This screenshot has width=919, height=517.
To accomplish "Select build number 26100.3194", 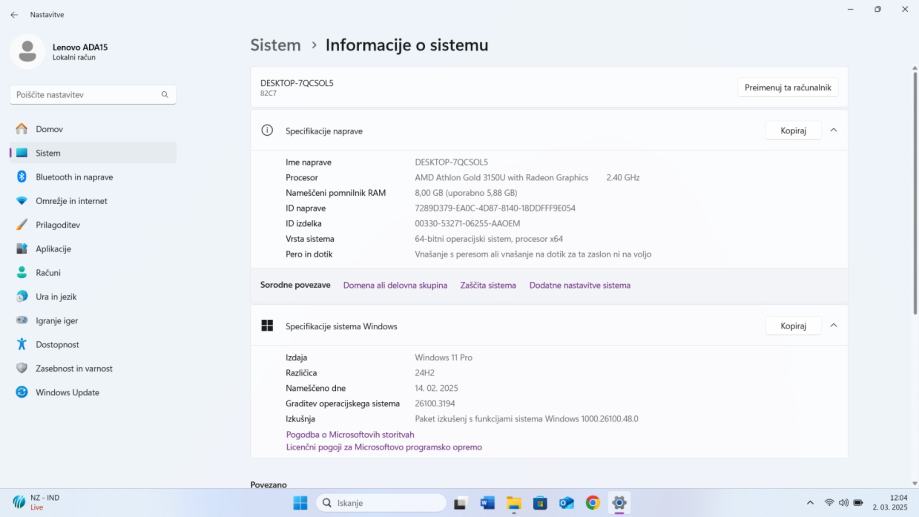I will (435, 403).
